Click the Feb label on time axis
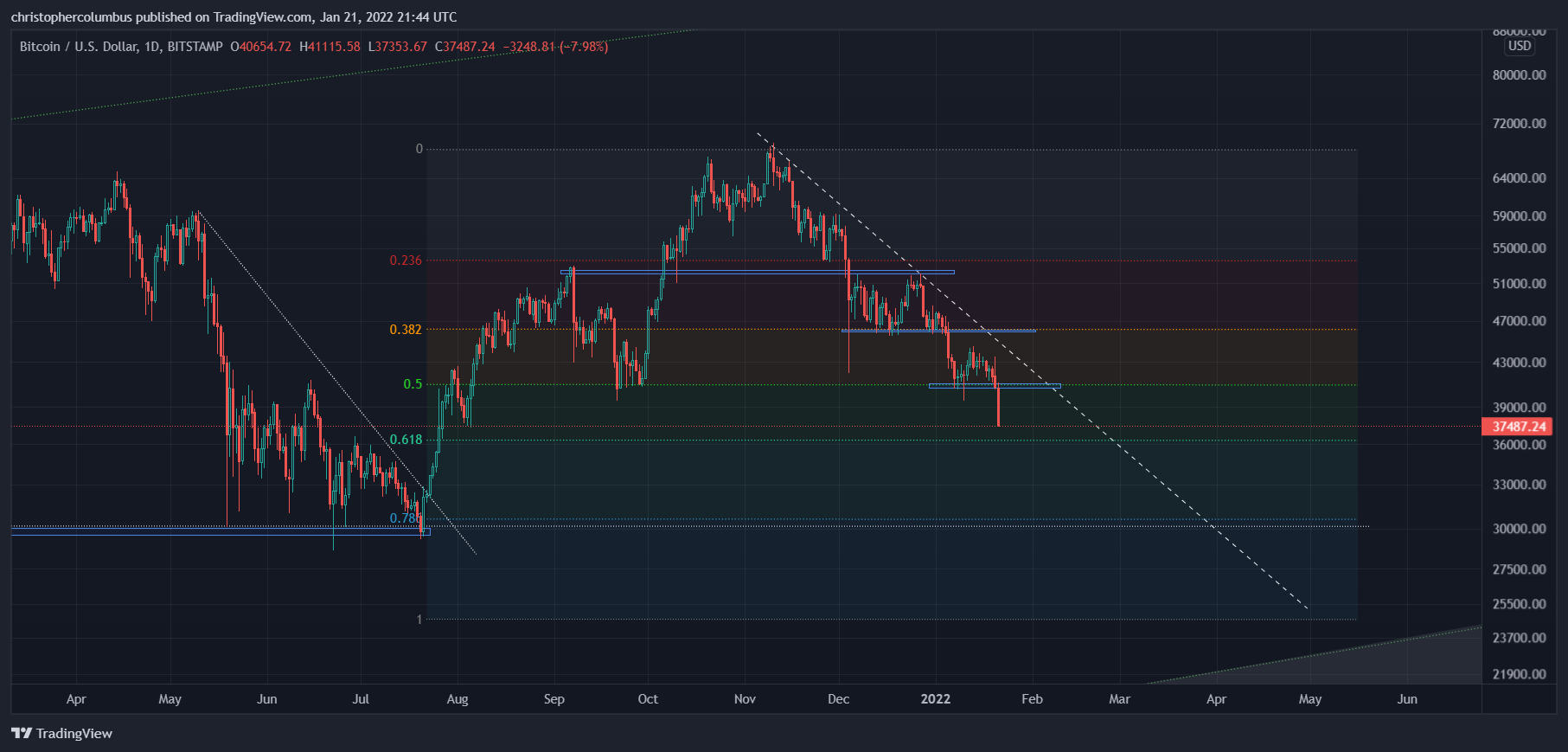 [x=1032, y=699]
